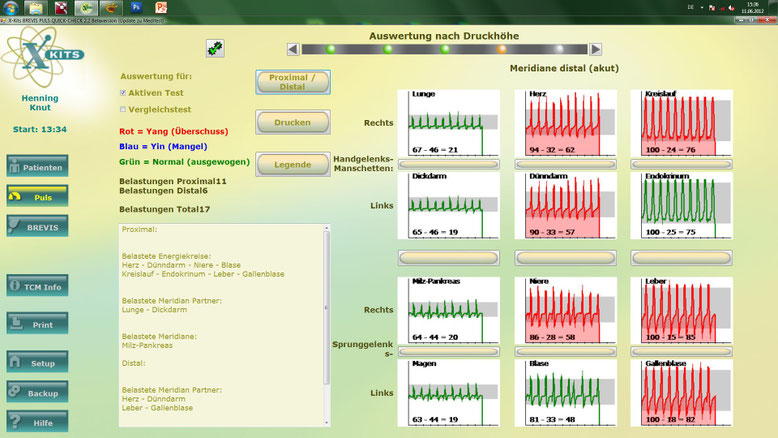Click the Print sidebar button
Image resolution: width=778 pixels, height=438 pixels.
click(37, 324)
